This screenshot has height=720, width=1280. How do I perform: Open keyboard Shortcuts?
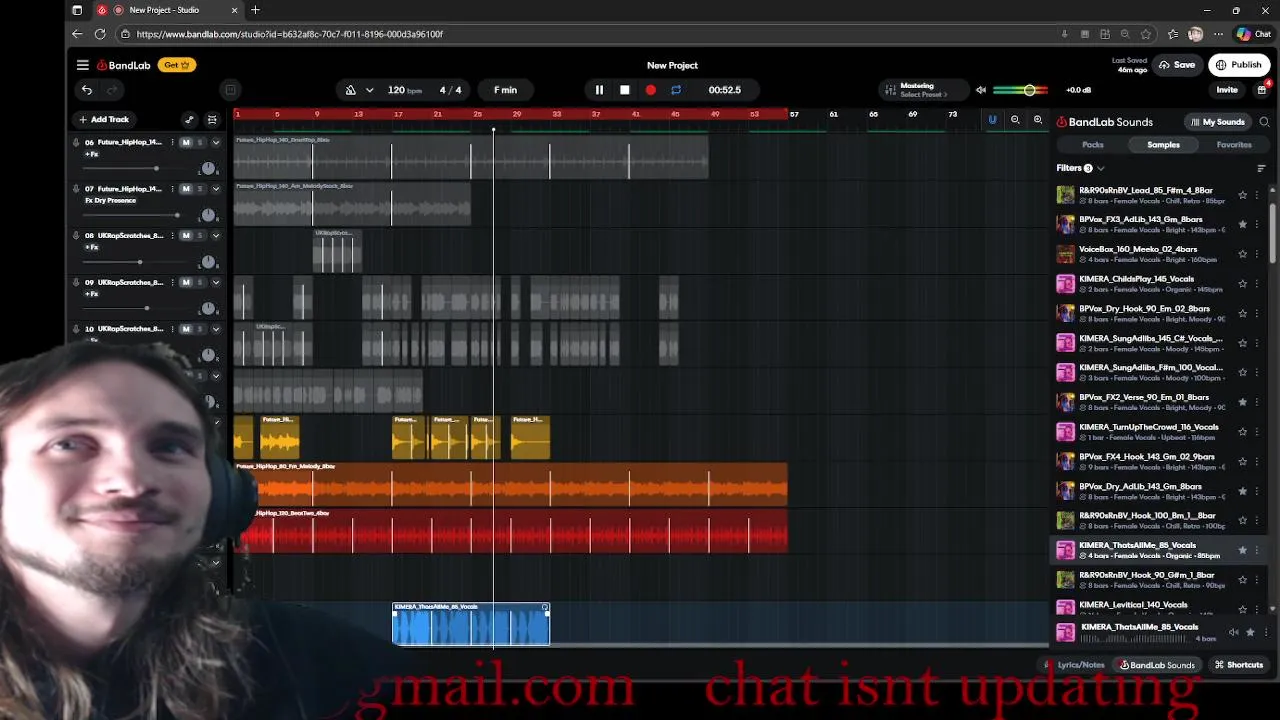[x=1239, y=665]
